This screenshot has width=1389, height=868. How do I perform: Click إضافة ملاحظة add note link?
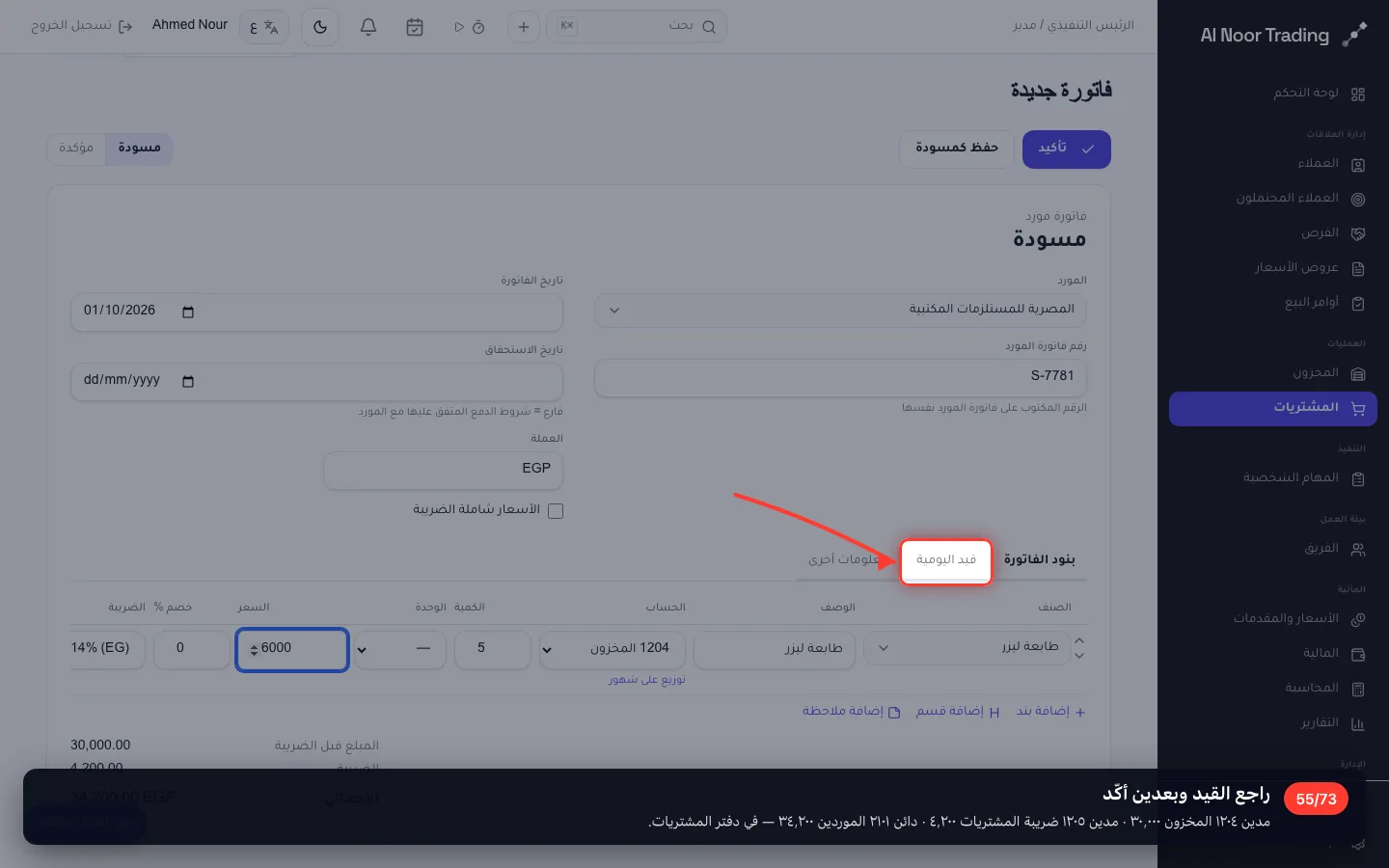[852, 712]
